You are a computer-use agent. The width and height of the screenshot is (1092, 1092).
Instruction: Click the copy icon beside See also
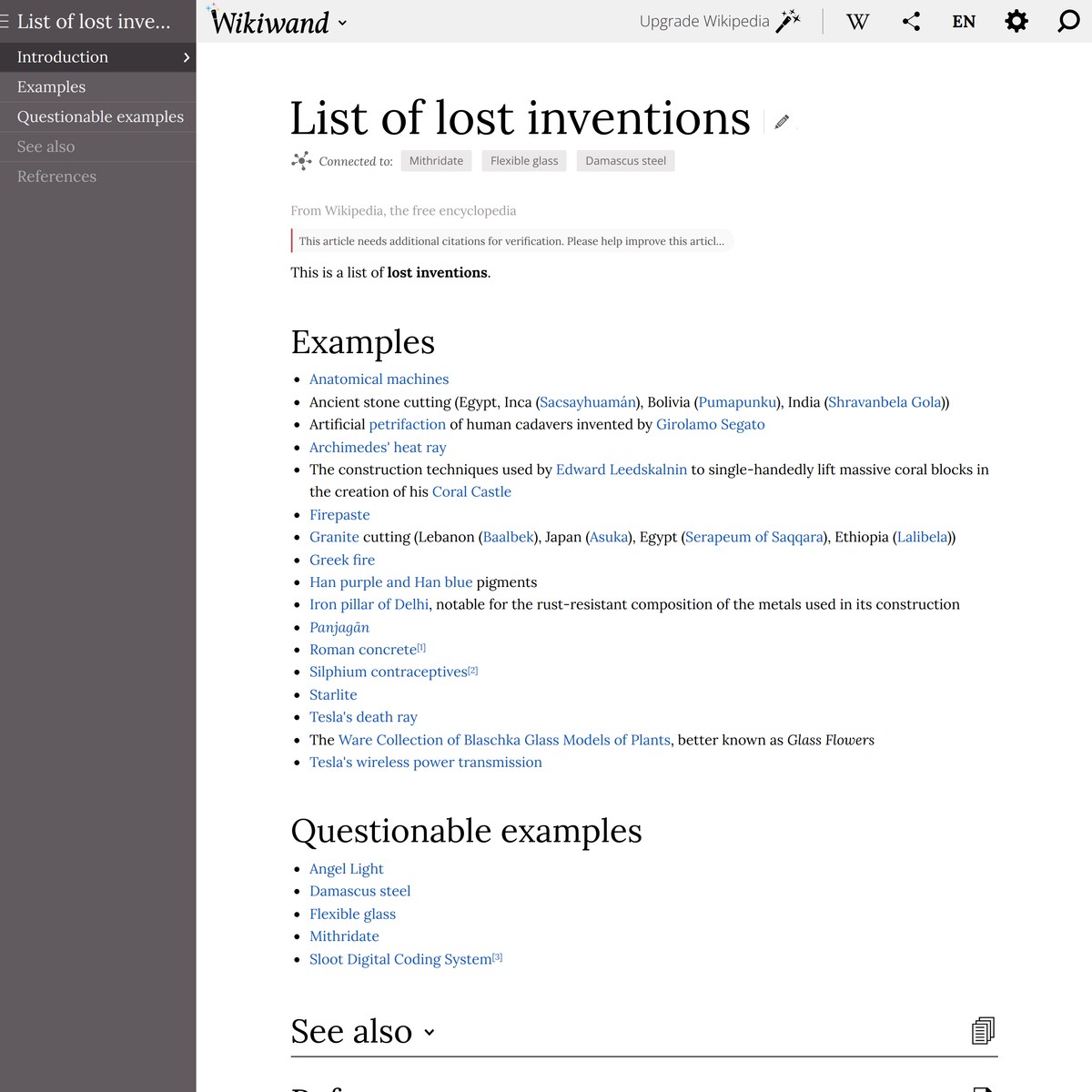pyautogui.click(x=983, y=1030)
